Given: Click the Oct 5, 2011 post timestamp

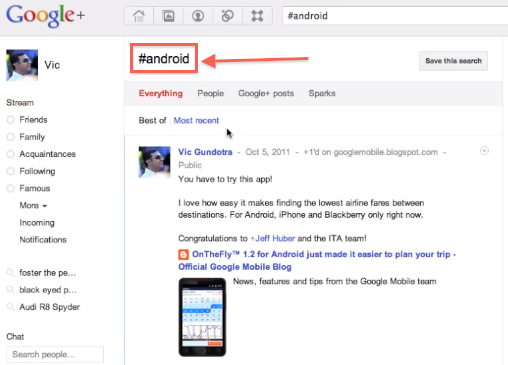Looking at the screenshot, I should (268, 152).
